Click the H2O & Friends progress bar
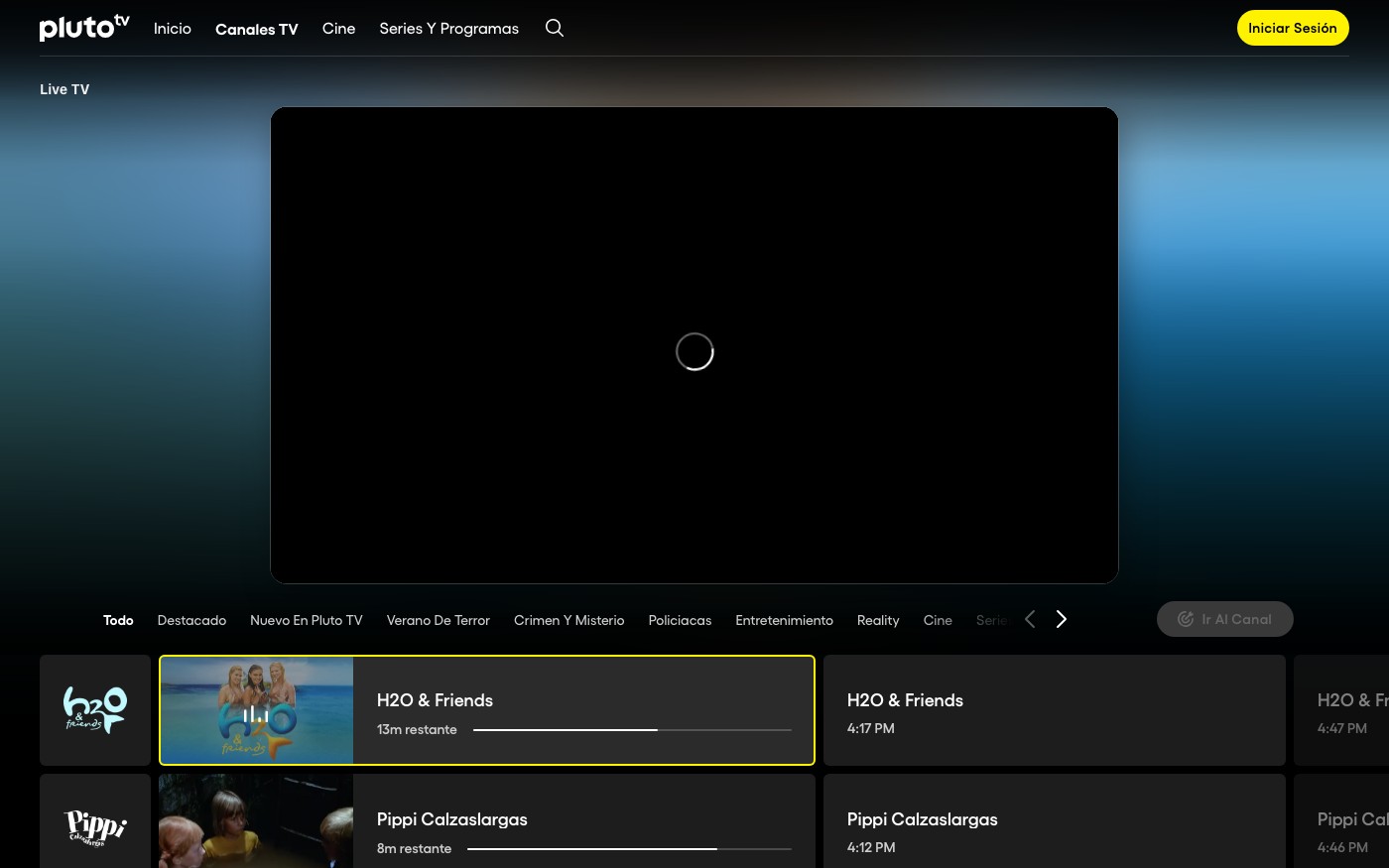1389x868 pixels. click(632, 730)
